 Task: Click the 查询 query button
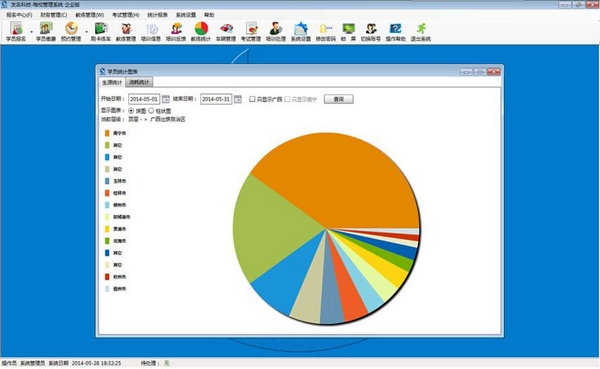coord(339,99)
